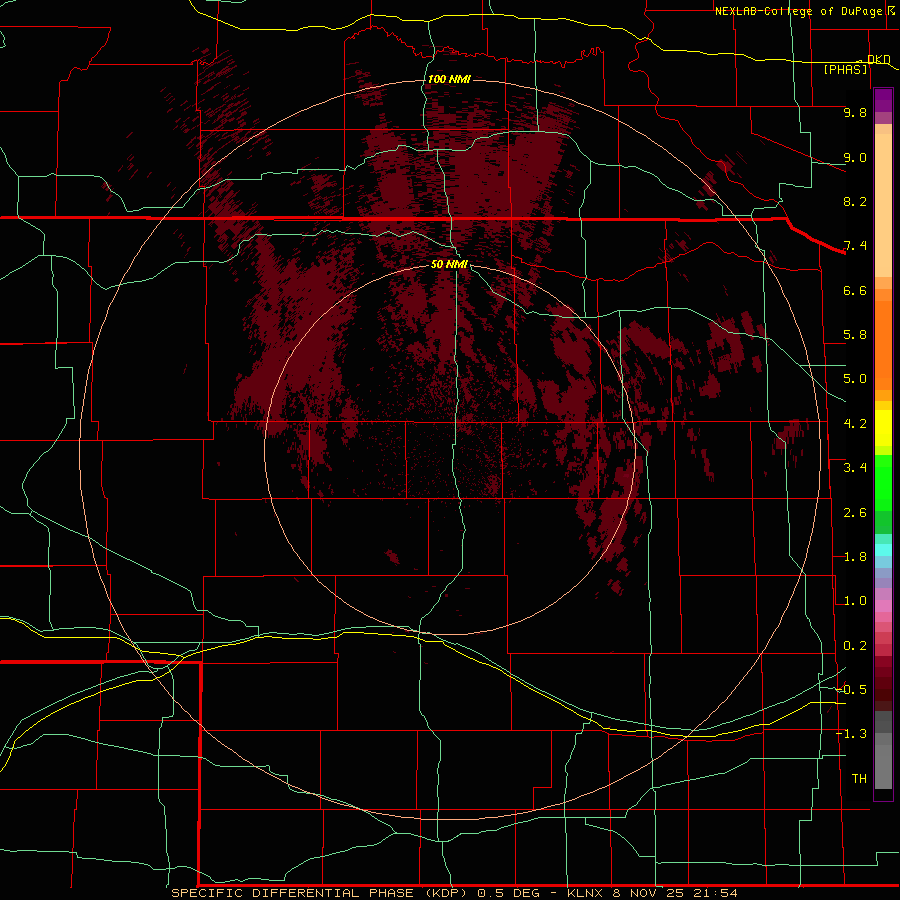Click the 1.8 value on the scale
The height and width of the screenshot is (900, 900).
pos(855,557)
